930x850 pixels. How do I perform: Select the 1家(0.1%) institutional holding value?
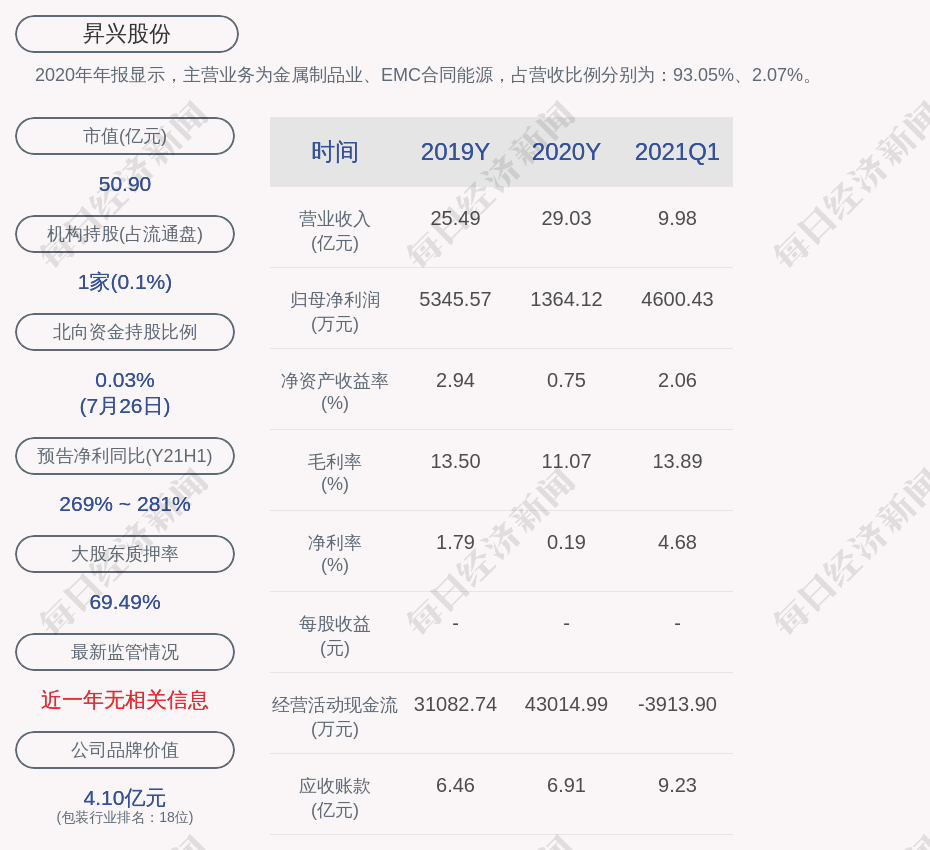click(125, 282)
